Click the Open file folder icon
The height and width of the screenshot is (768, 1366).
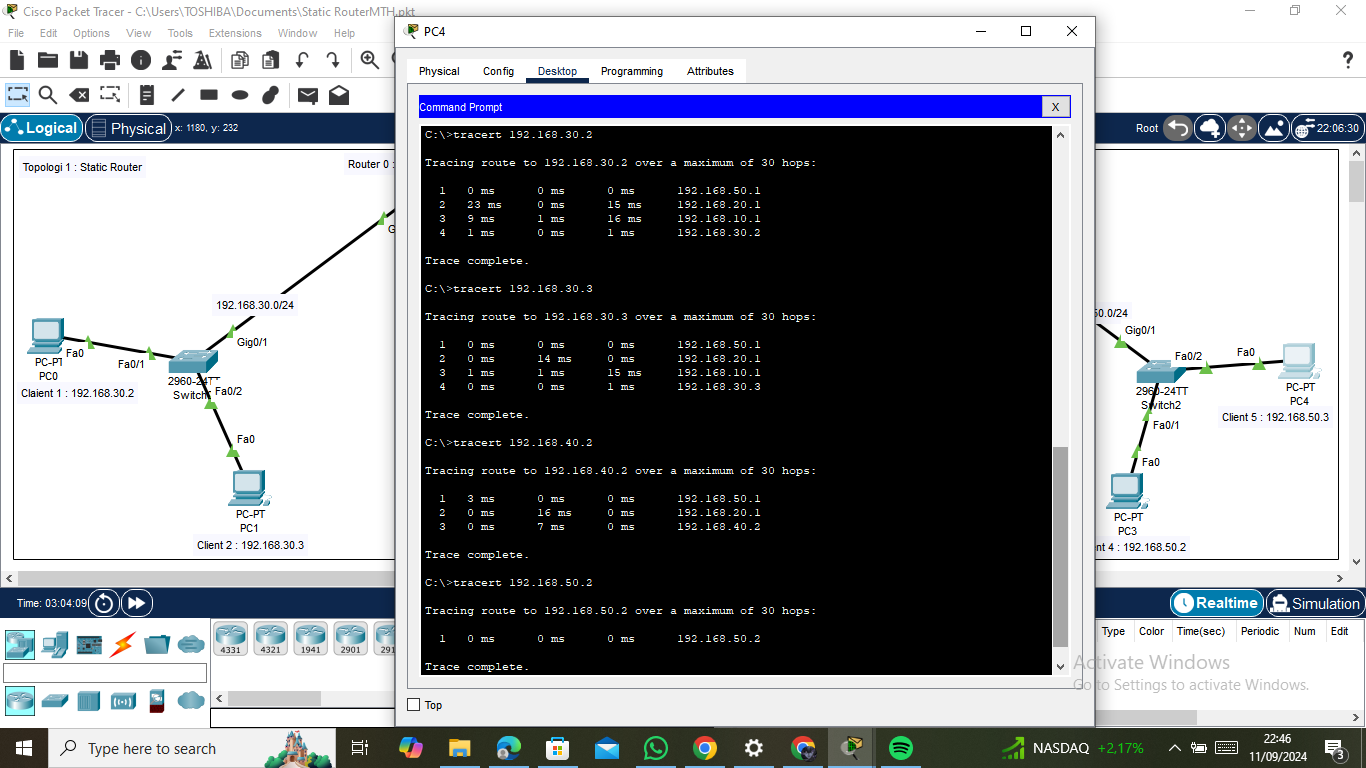coord(48,60)
